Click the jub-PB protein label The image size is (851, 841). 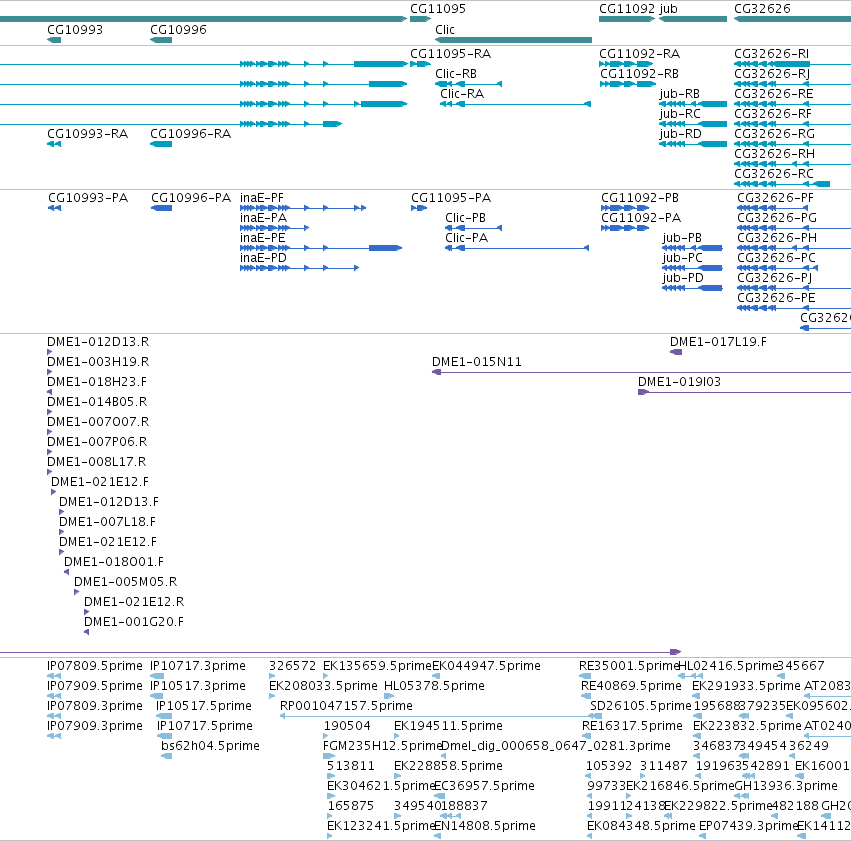[682, 238]
